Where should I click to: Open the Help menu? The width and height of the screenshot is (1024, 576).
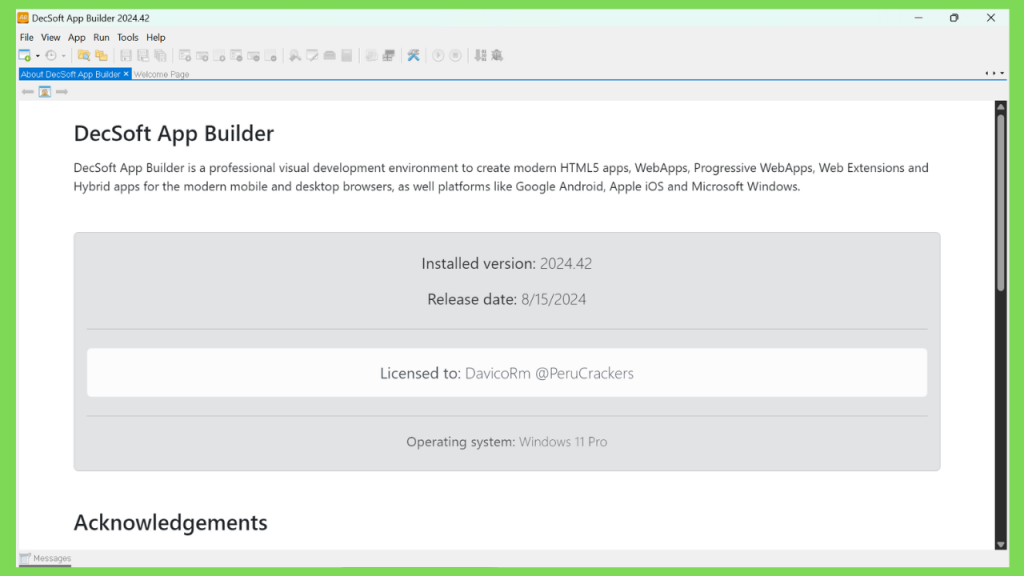155,37
